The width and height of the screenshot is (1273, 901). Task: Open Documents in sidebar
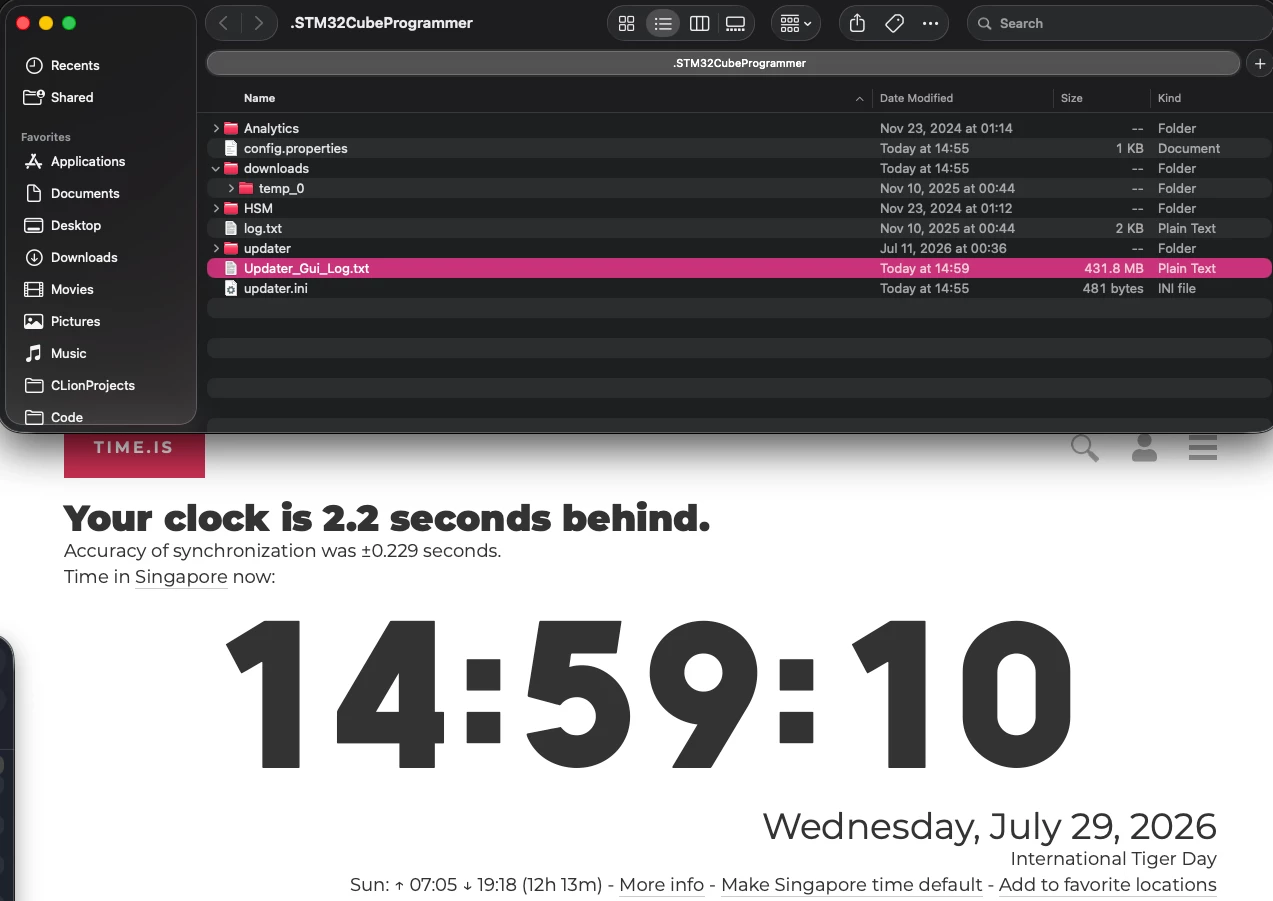[85, 193]
